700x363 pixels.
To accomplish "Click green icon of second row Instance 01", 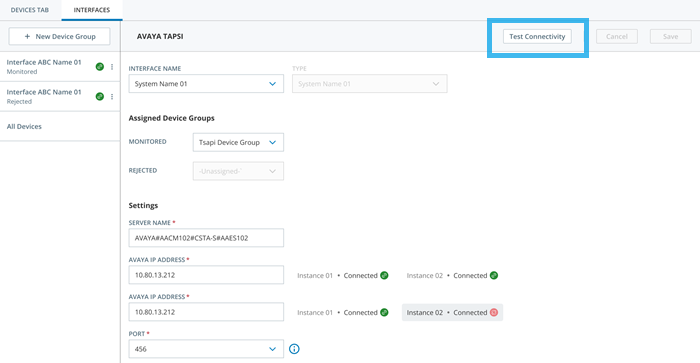I will 384,313.
